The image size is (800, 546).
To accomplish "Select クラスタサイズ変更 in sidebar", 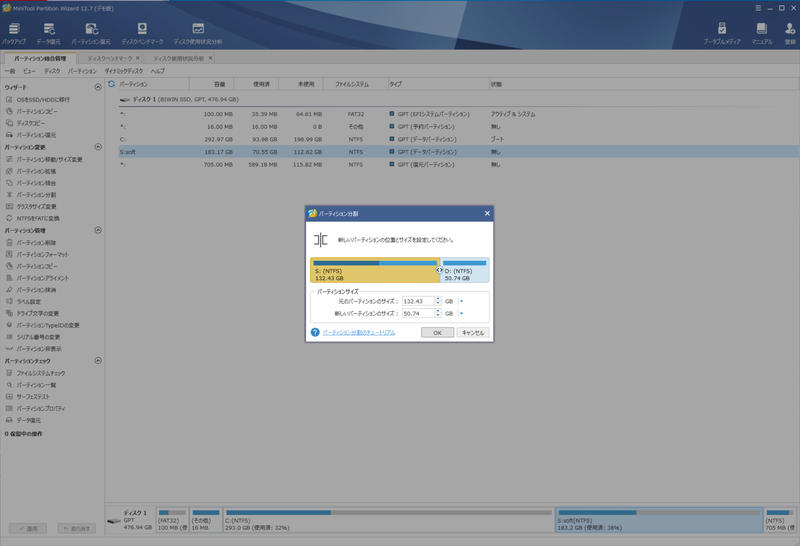I will (36, 206).
